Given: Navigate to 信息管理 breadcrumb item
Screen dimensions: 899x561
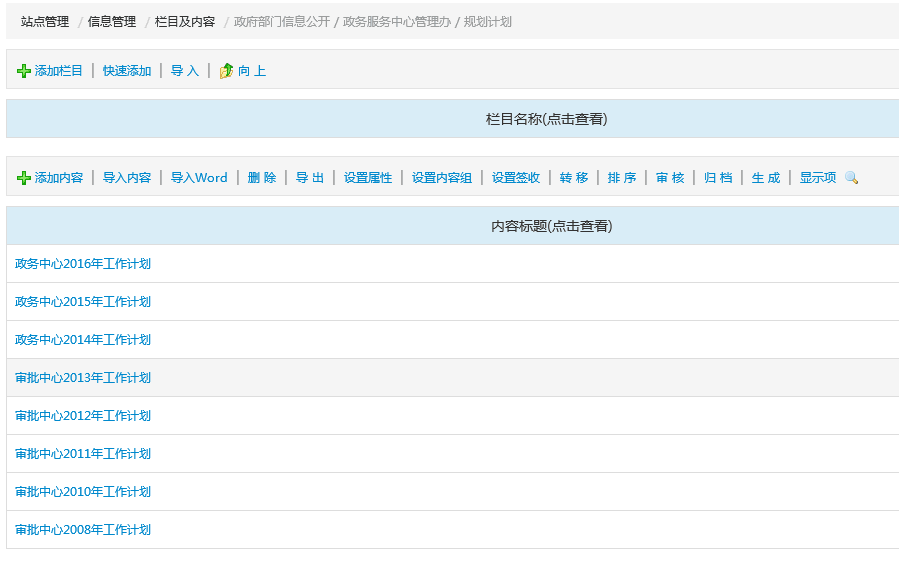Looking at the screenshot, I should pos(112,21).
